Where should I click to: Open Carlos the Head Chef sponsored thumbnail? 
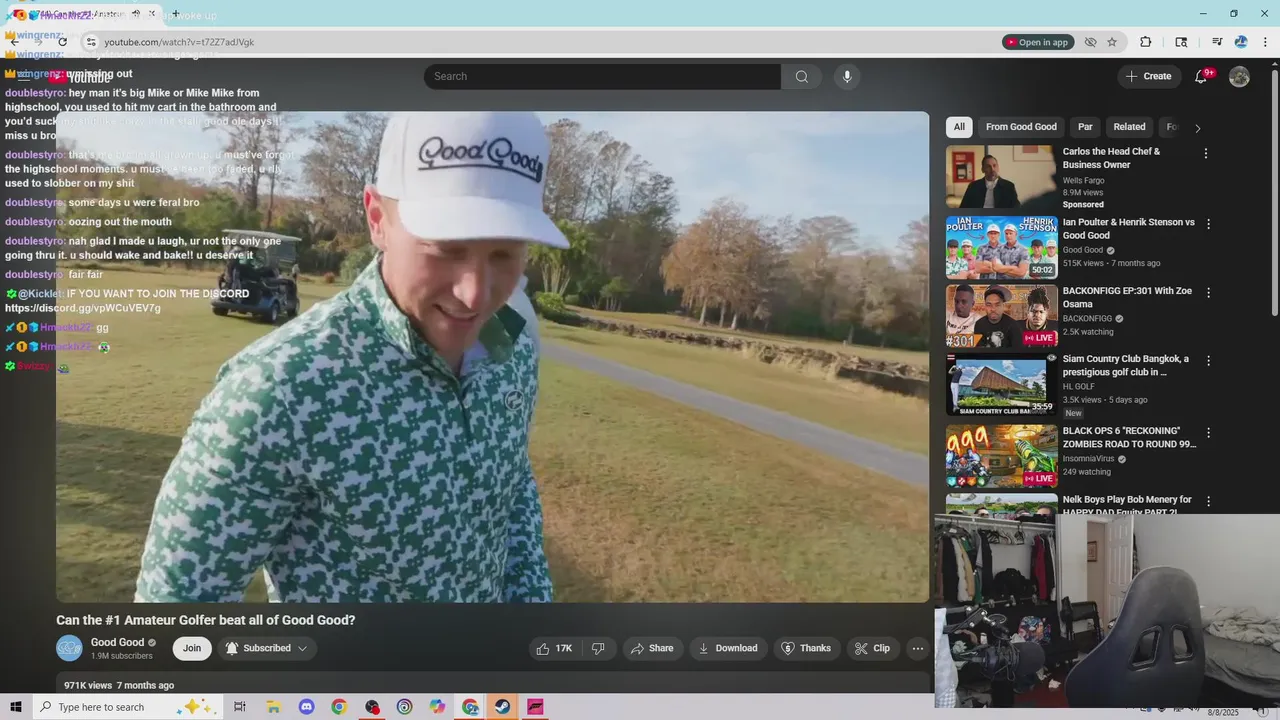coord(1001,177)
